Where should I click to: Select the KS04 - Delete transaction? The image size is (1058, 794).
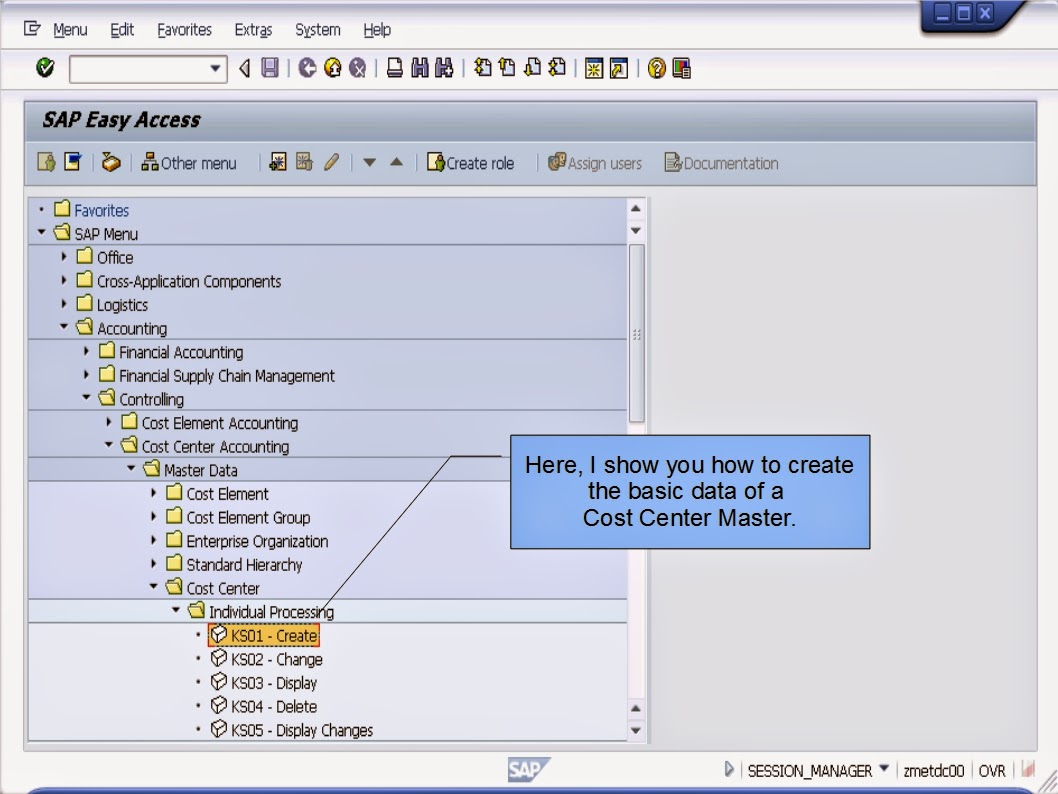pyautogui.click(x=264, y=706)
